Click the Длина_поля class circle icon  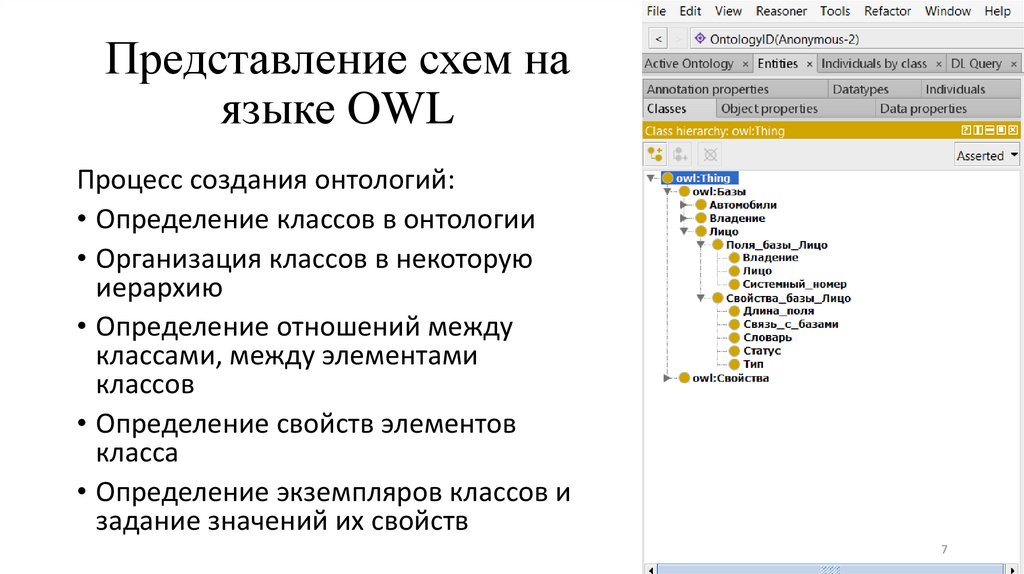(734, 311)
